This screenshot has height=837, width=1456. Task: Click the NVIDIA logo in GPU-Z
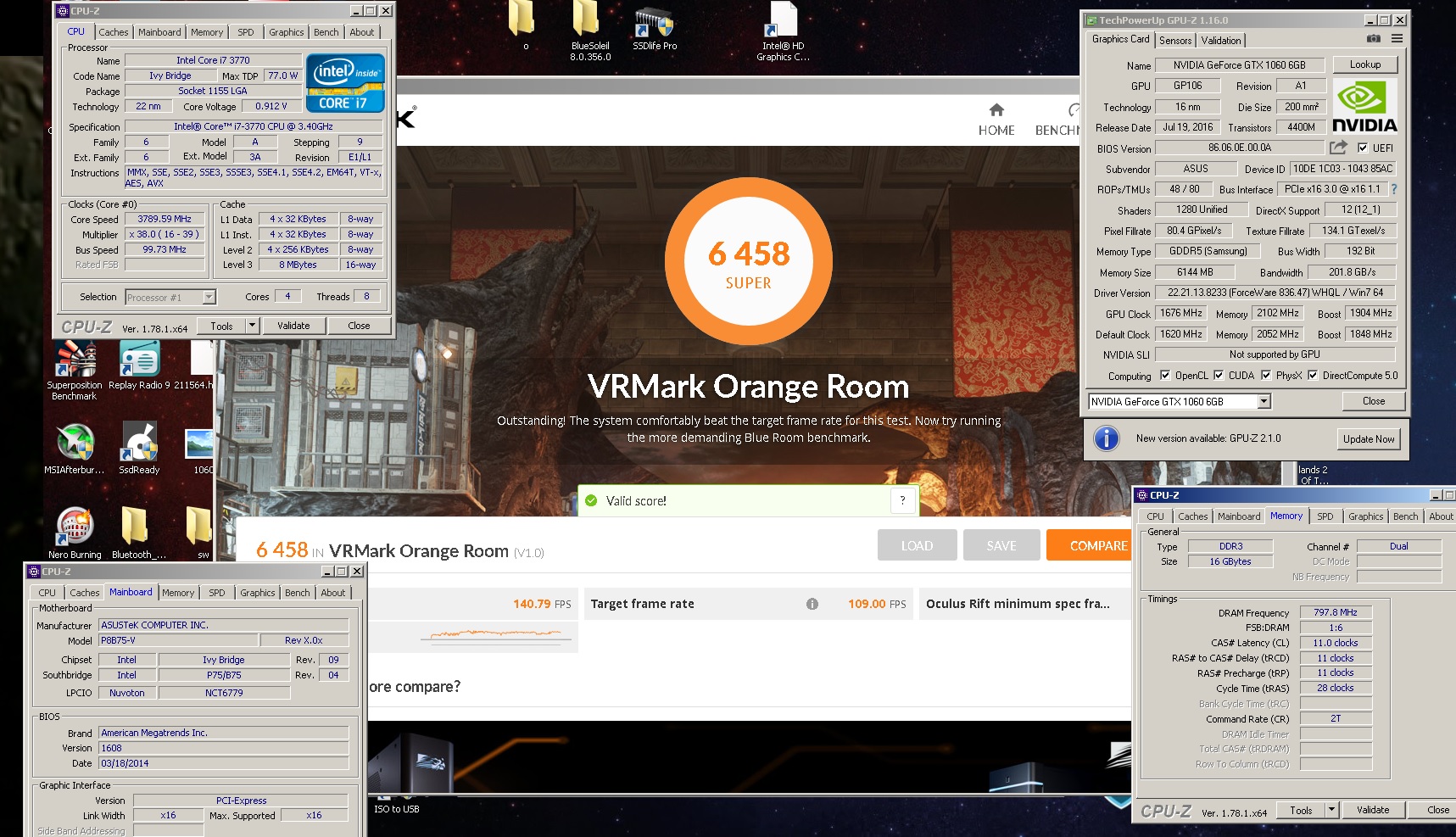pos(1364,106)
